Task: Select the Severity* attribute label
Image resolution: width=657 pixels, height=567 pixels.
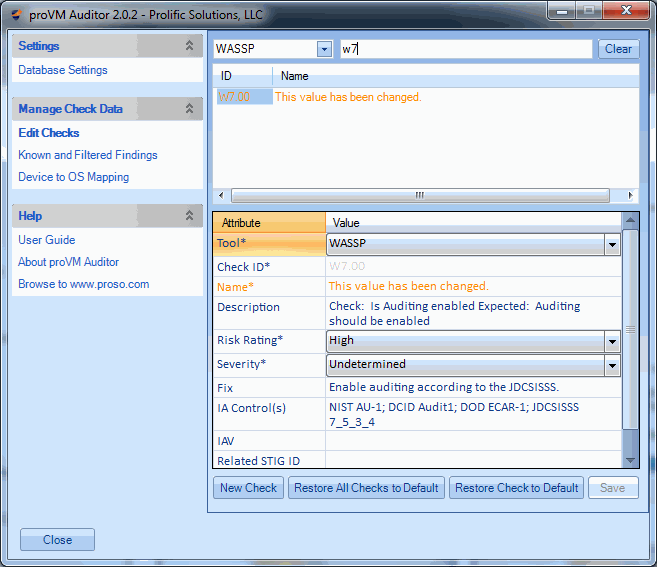Action: coord(241,364)
